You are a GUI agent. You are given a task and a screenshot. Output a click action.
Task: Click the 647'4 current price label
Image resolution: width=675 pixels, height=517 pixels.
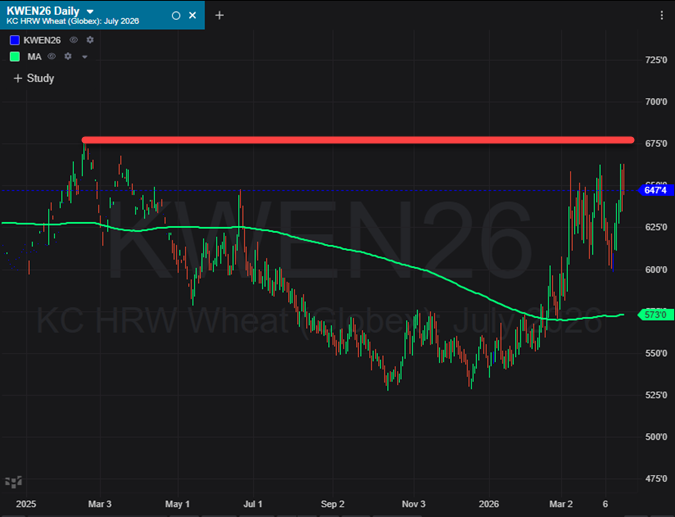click(655, 190)
